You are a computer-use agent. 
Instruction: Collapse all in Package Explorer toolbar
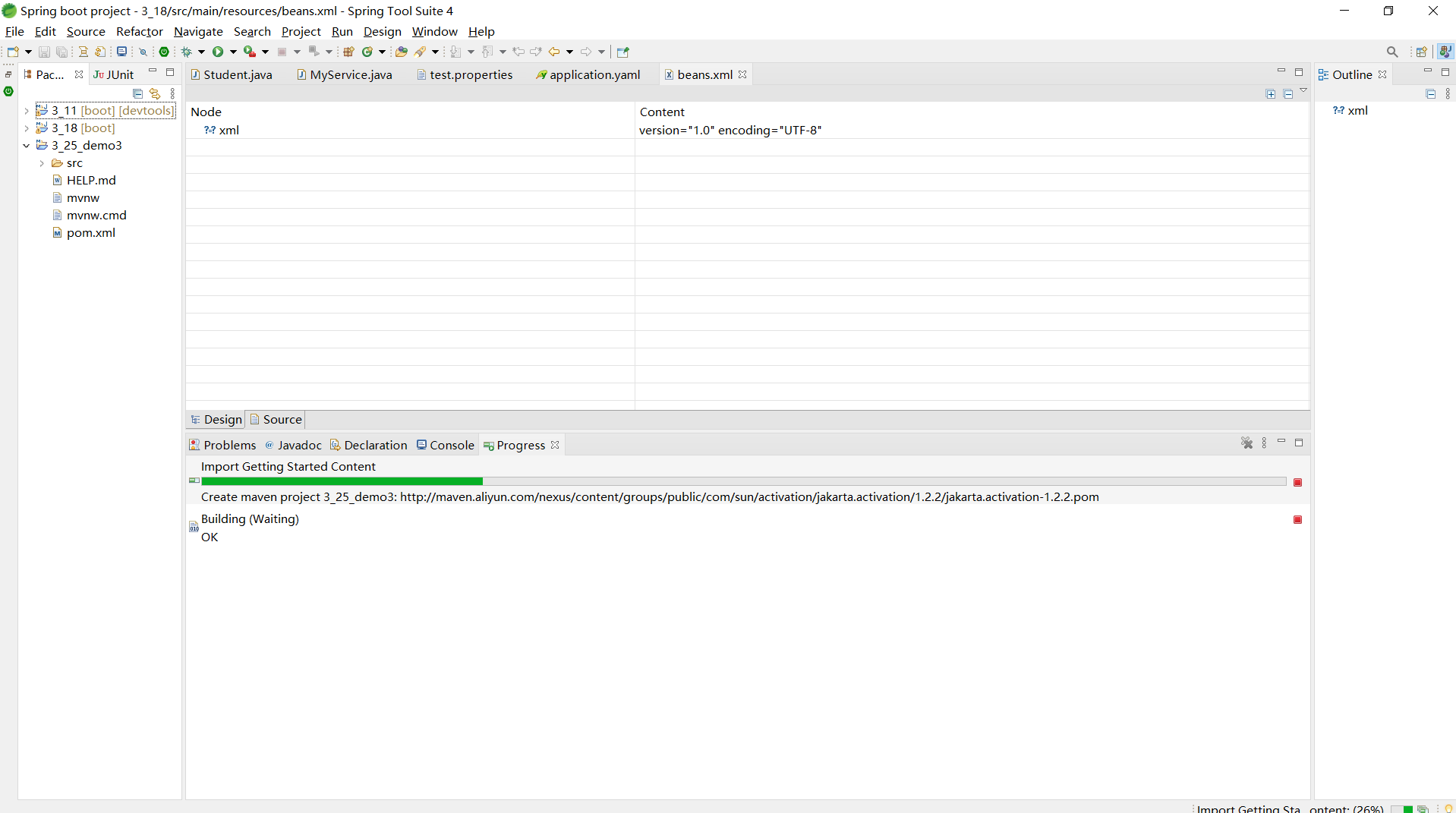coord(137,93)
